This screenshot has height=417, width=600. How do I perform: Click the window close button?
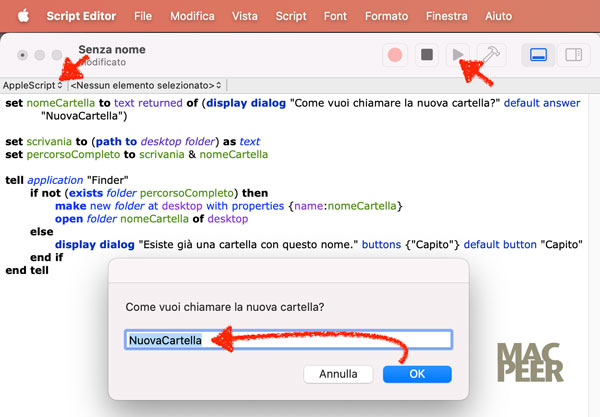coord(22,55)
